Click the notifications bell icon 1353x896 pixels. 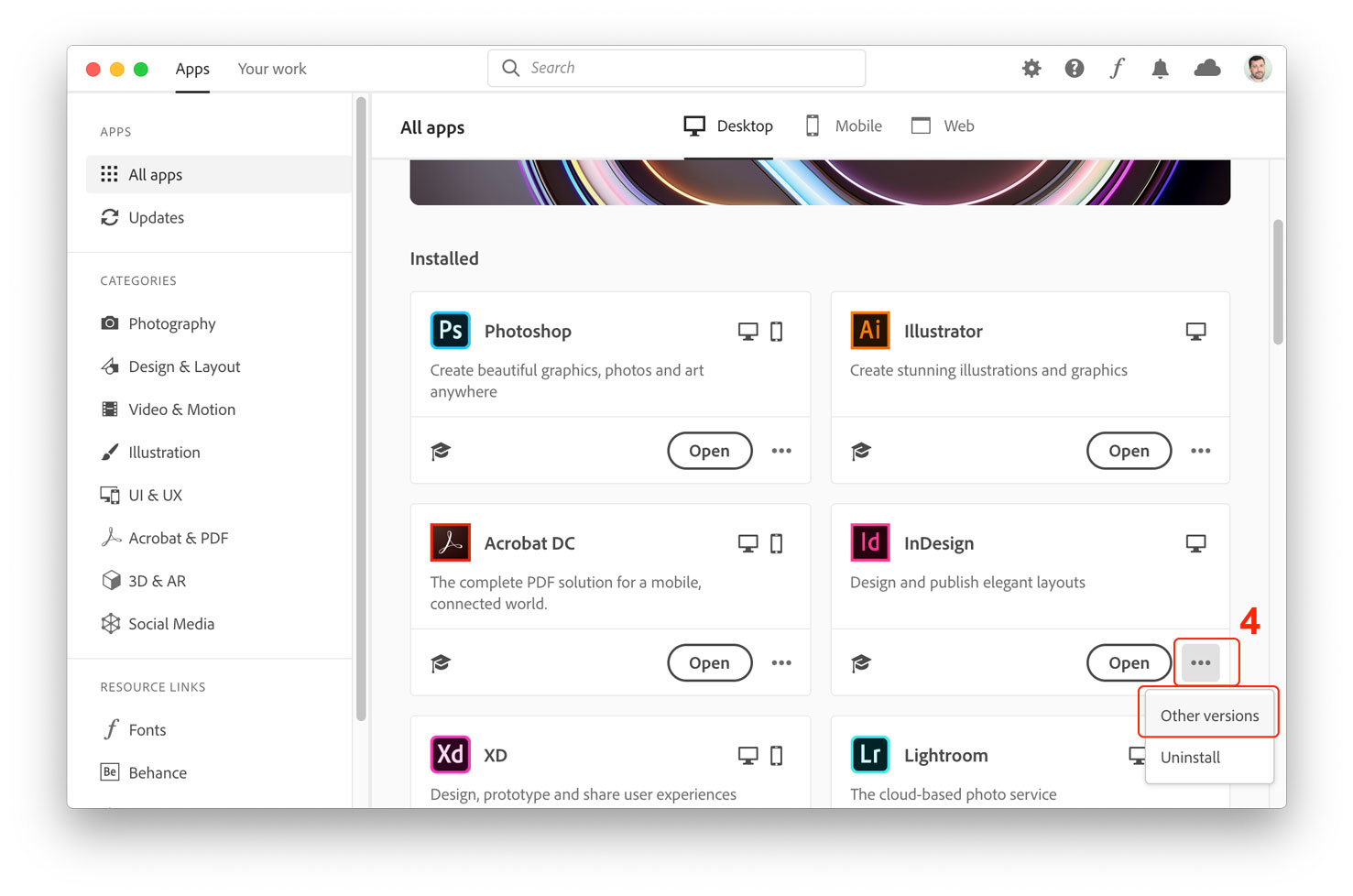pos(1160,68)
